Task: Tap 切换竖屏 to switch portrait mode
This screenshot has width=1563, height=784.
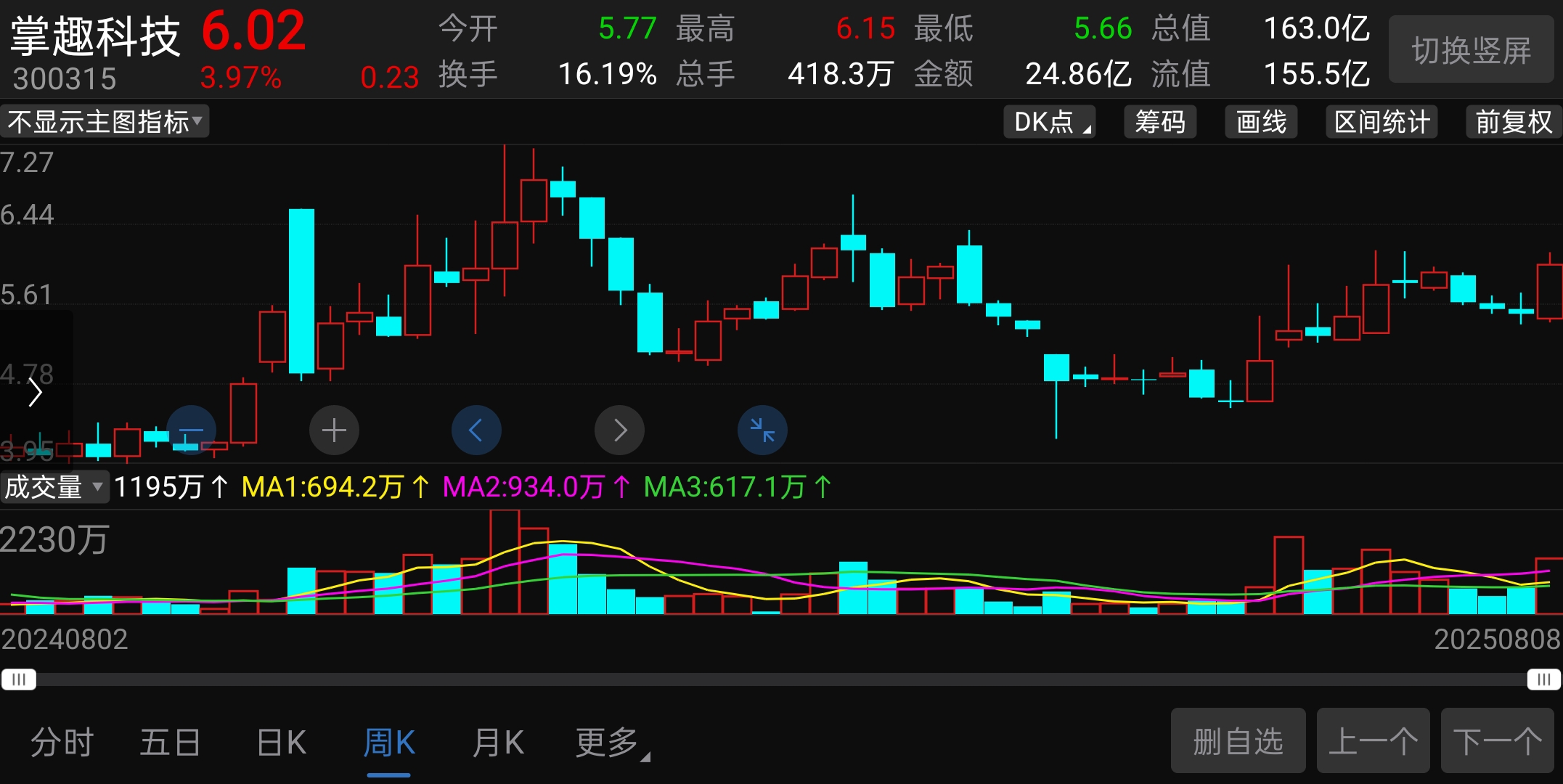Action: [x=1472, y=50]
